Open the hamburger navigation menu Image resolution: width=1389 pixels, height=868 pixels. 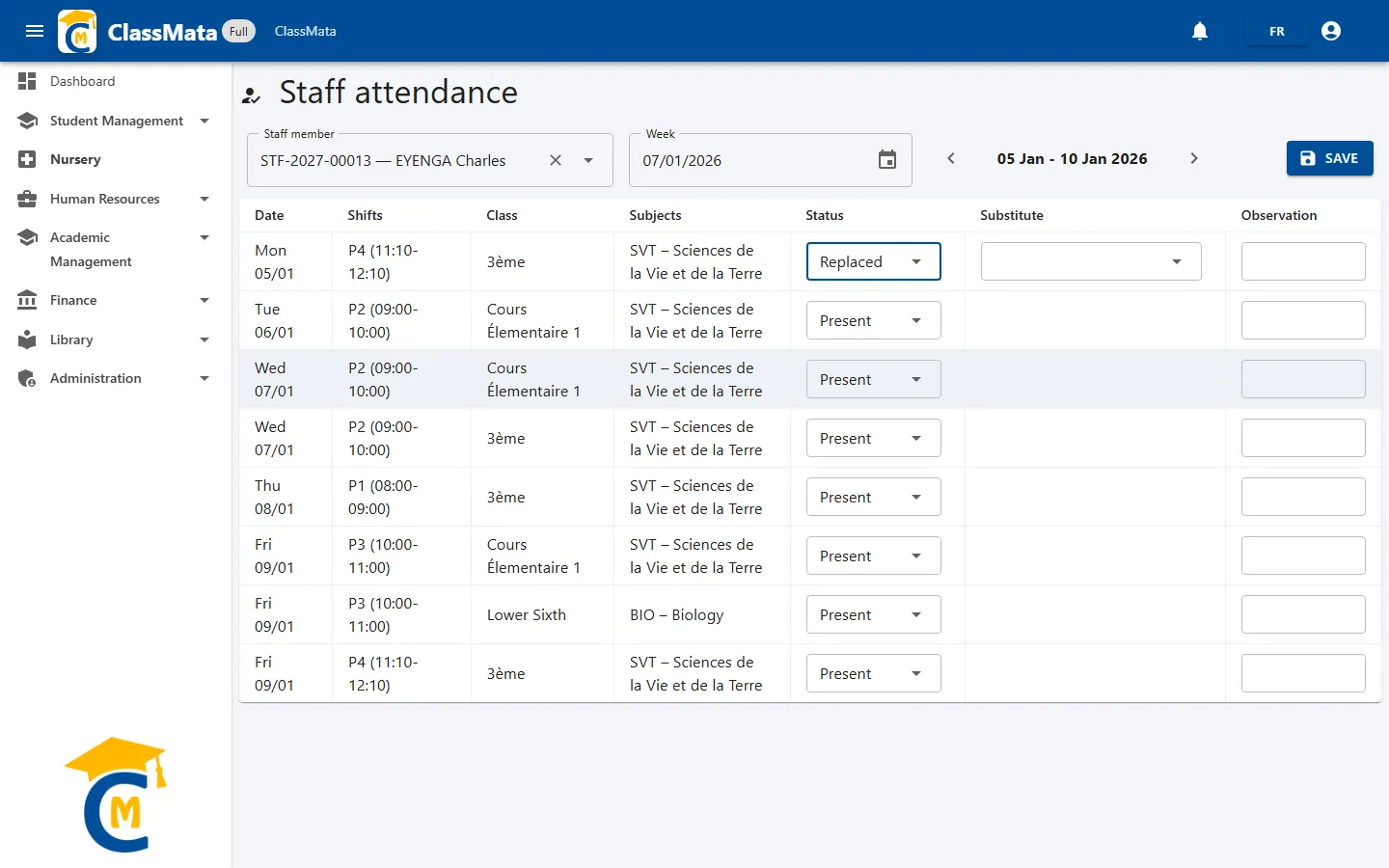click(35, 31)
